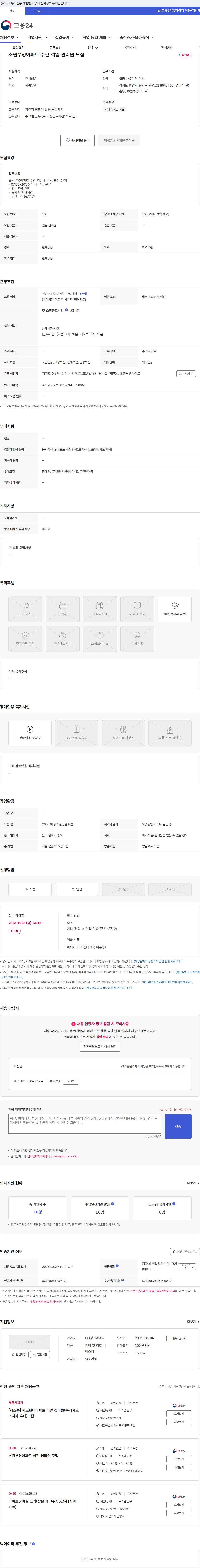Select the 개인 tab at top
200x1568 pixels.
[12, 11]
